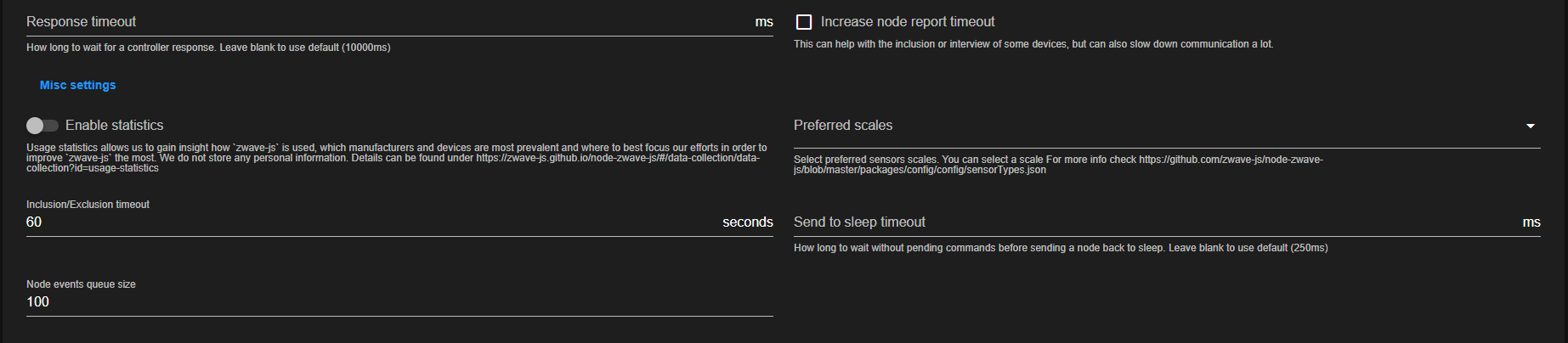Click the Enable statistics label text
The image size is (1568, 343).
pyautogui.click(x=114, y=126)
